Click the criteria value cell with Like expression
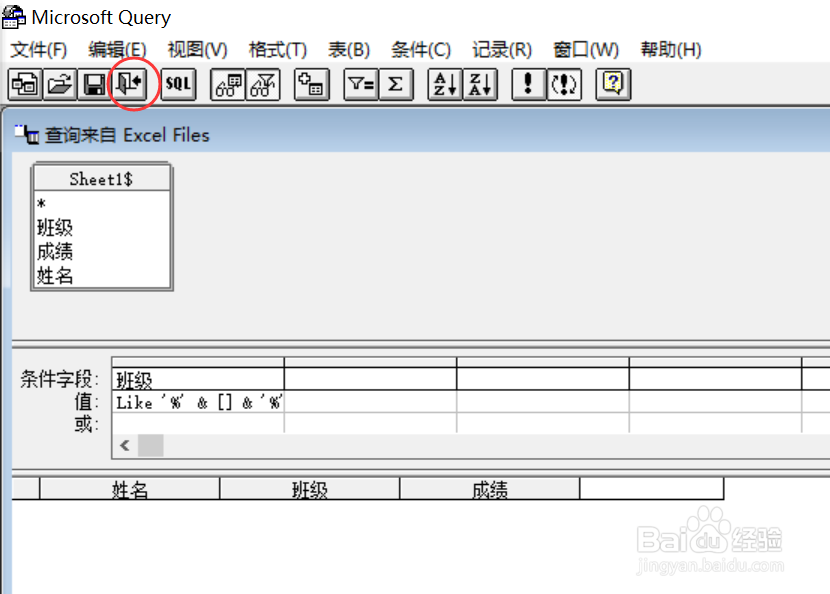This screenshot has width=830, height=594. pyautogui.click(x=198, y=402)
